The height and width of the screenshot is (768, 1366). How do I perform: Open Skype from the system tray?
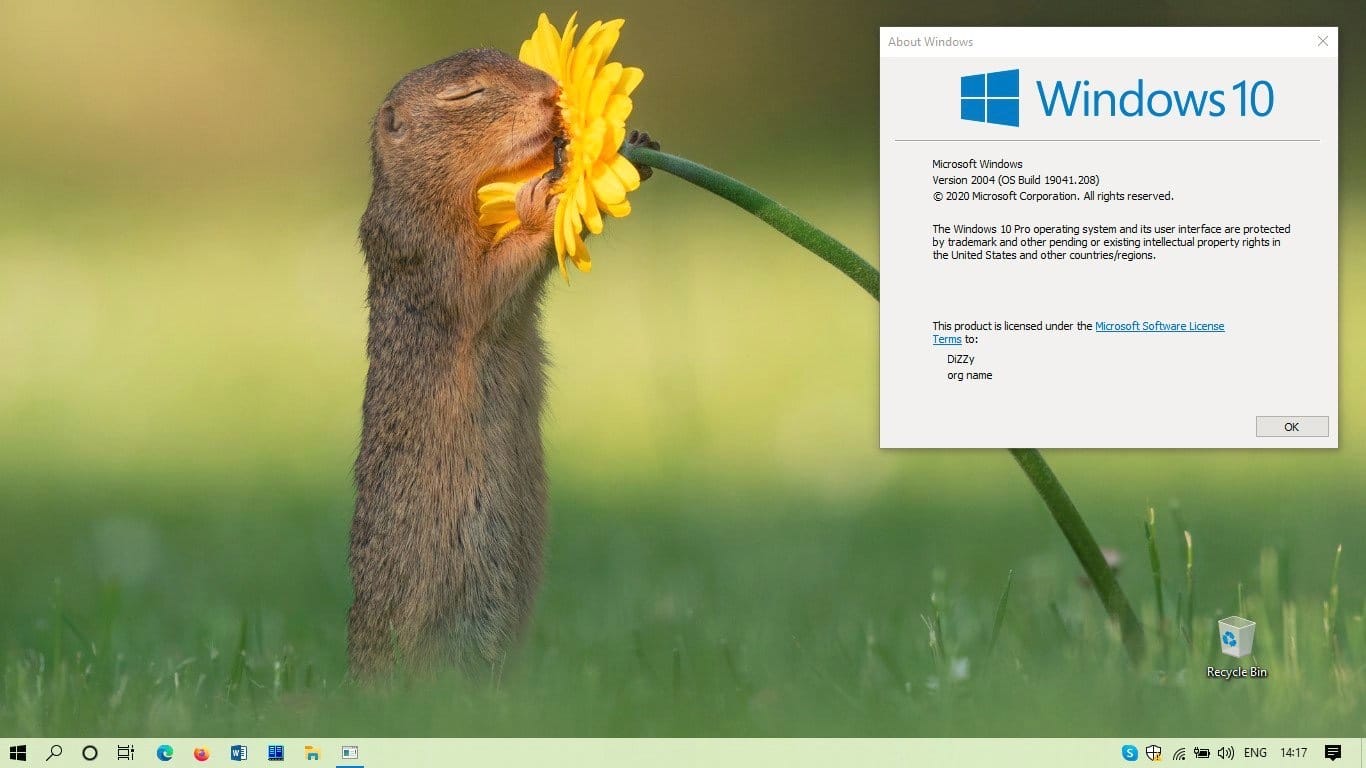(x=1130, y=753)
